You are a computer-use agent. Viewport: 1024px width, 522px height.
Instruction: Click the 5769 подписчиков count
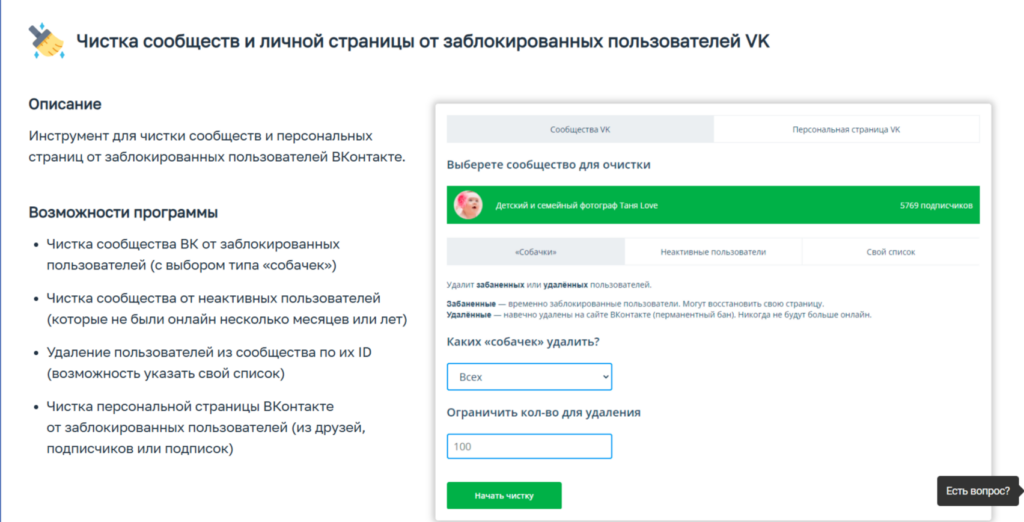coord(936,206)
